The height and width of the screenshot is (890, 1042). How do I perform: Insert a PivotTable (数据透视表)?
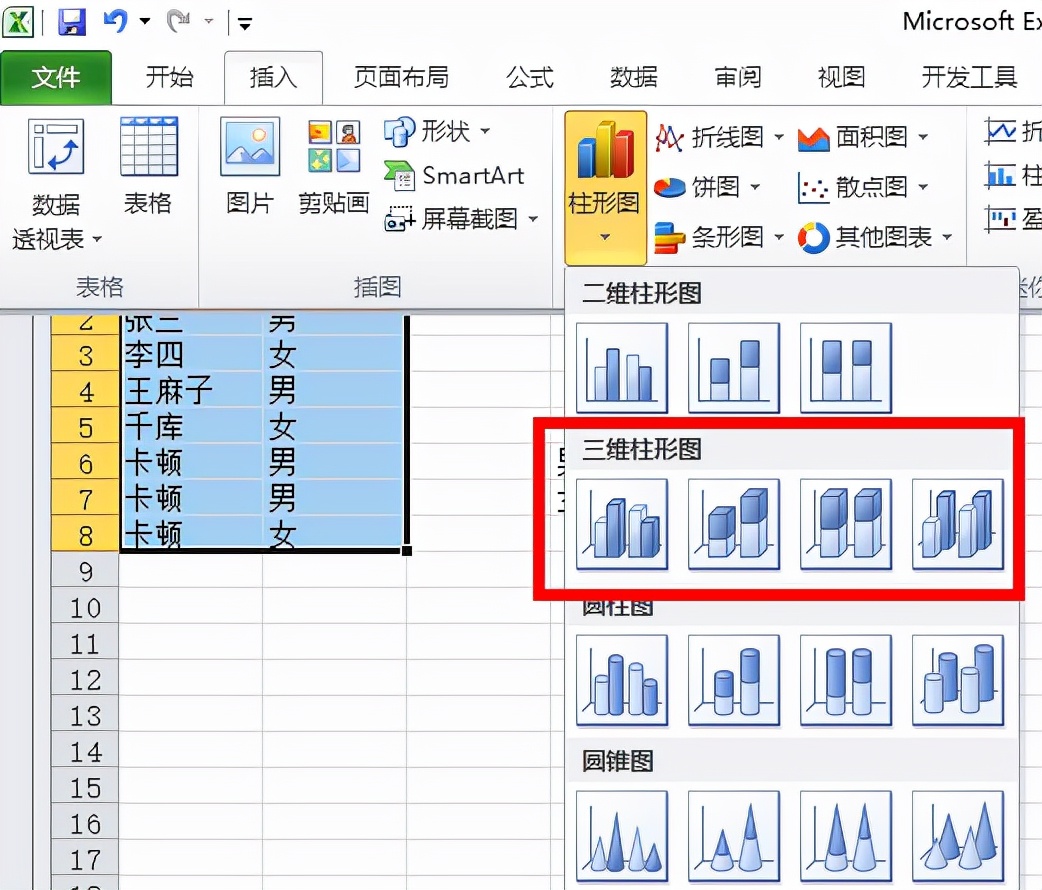click(56, 180)
